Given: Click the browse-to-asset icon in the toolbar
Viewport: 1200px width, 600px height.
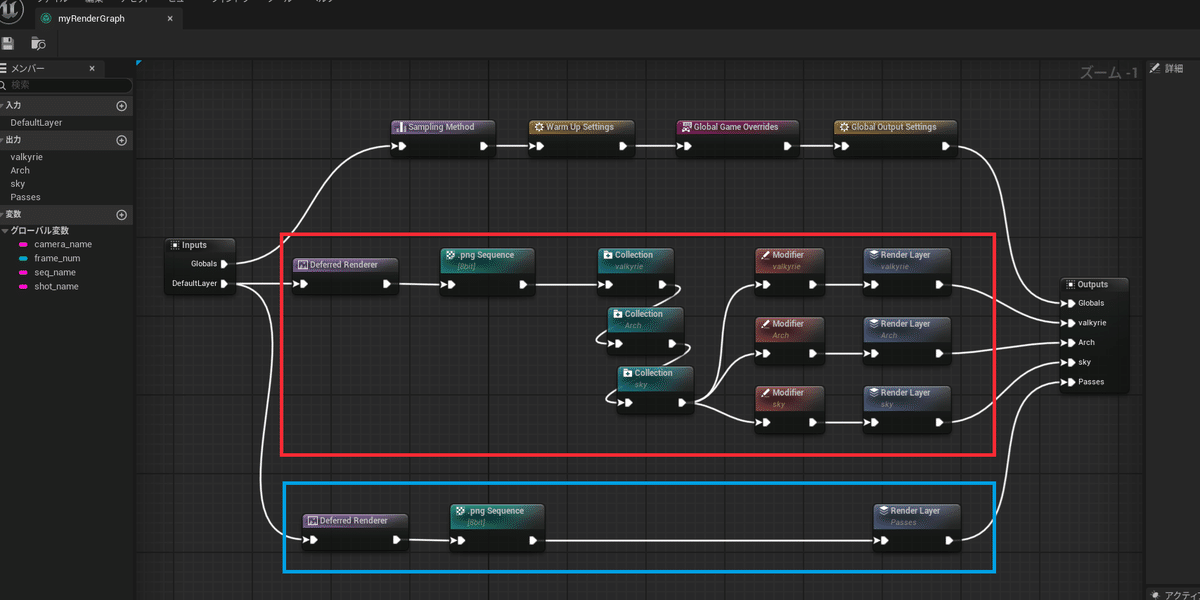Looking at the screenshot, I should point(38,43).
